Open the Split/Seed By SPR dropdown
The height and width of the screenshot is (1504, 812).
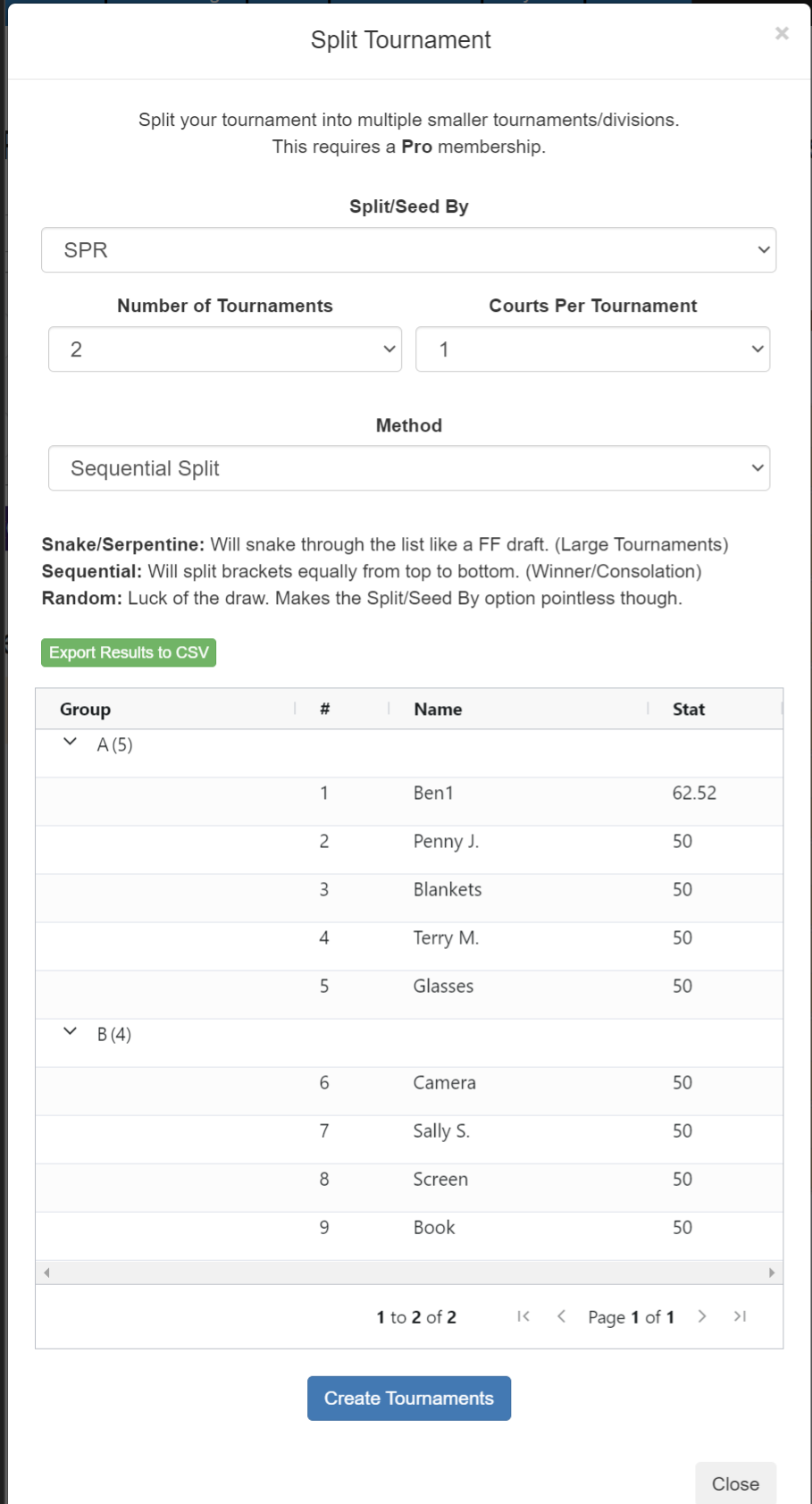point(408,250)
